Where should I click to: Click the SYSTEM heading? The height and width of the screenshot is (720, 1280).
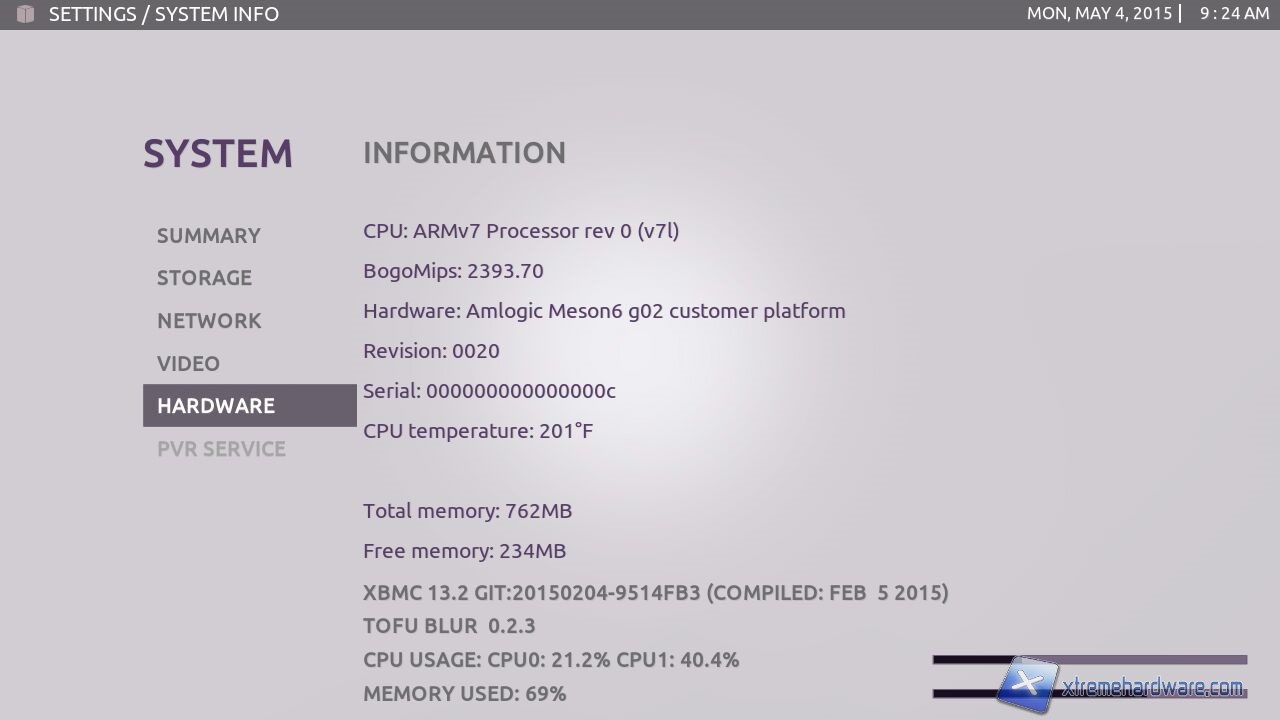click(x=218, y=154)
